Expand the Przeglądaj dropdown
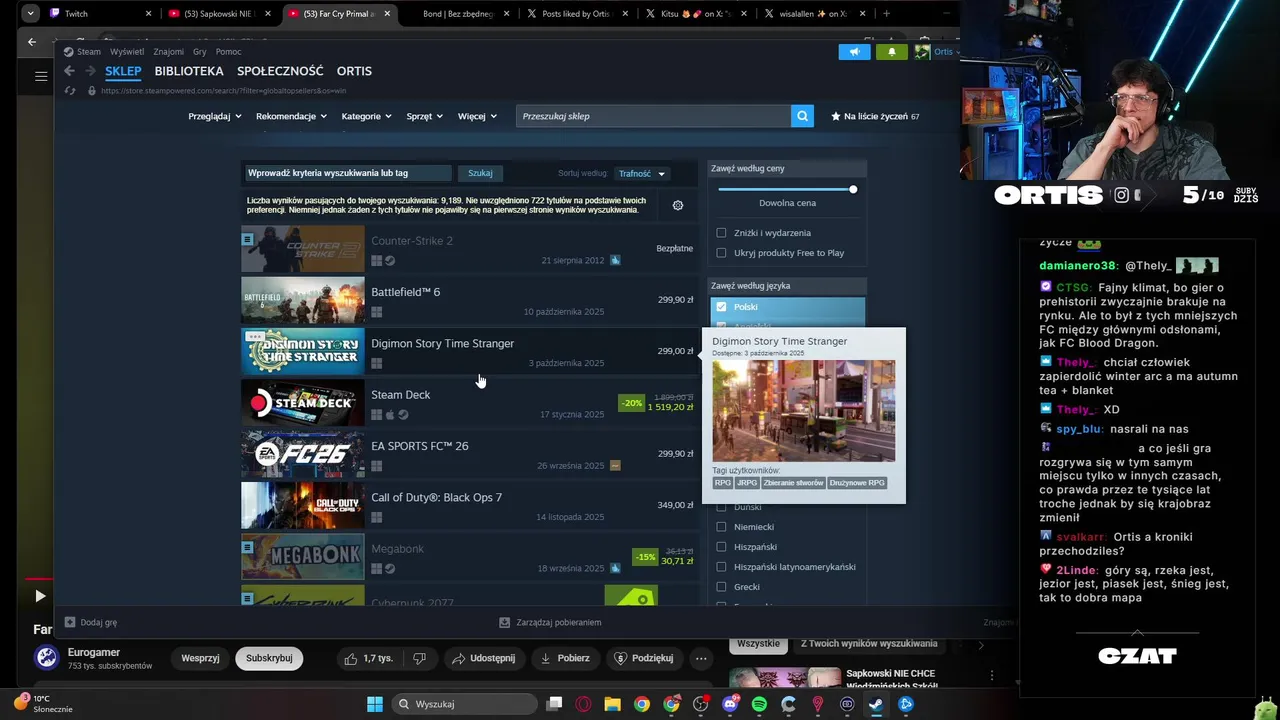The height and width of the screenshot is (720, 1280). coord(215,116)
